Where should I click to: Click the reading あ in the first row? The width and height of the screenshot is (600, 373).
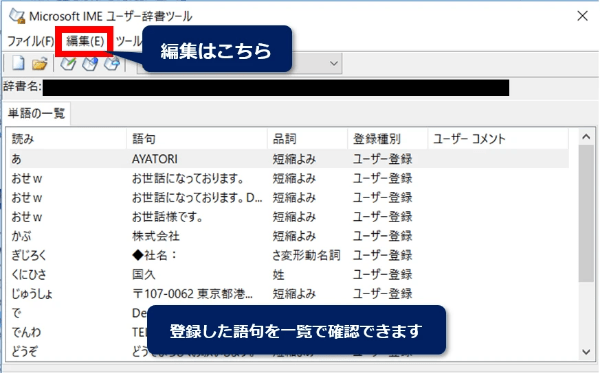coord(16,159)
